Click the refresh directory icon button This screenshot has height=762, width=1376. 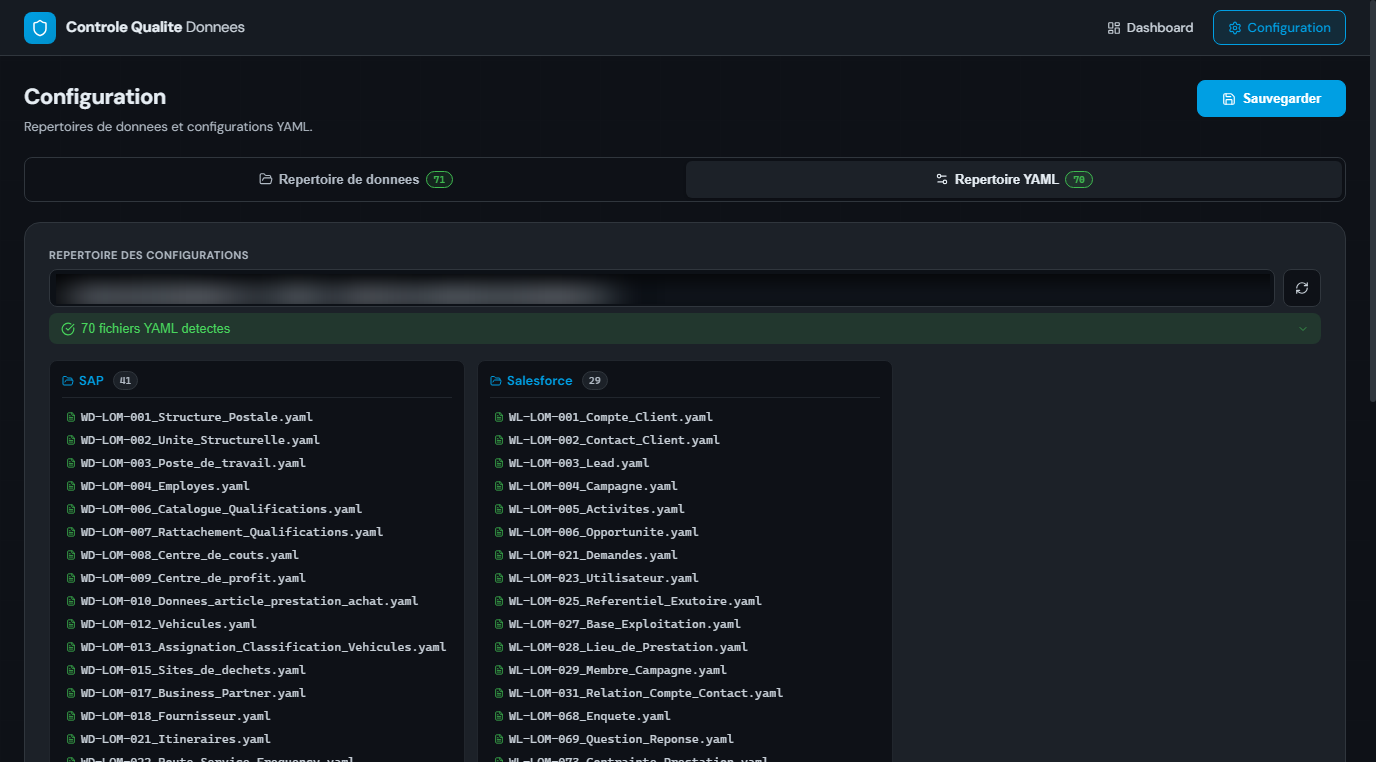tap(1302, 288)
